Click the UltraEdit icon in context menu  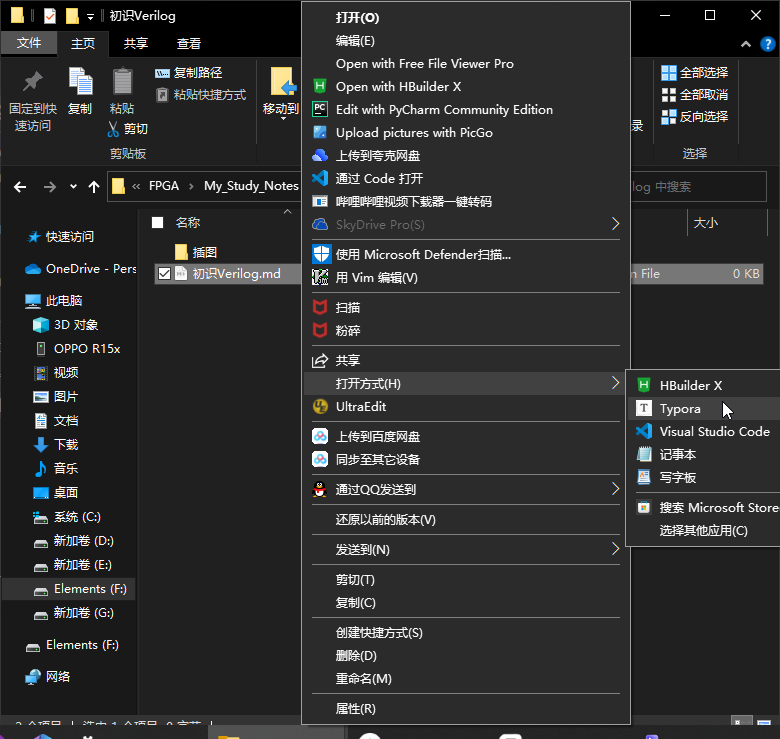pyautogui.click(x=320, y=407)
